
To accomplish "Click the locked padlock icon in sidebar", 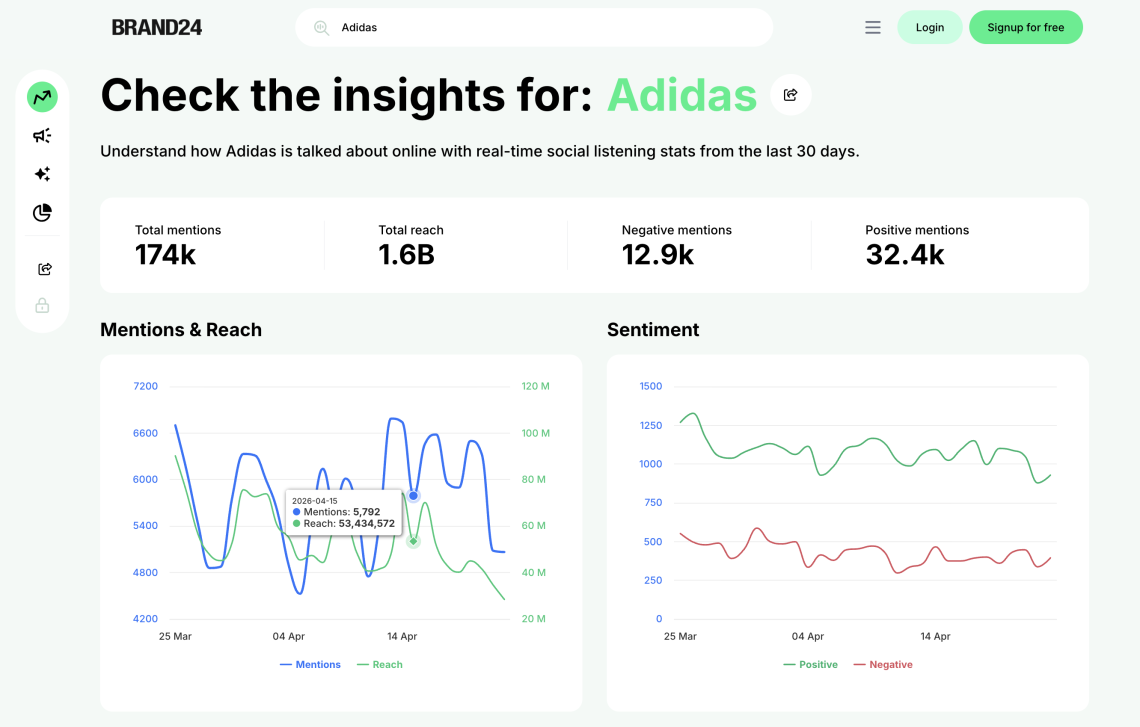I will (x=42, y=306).
